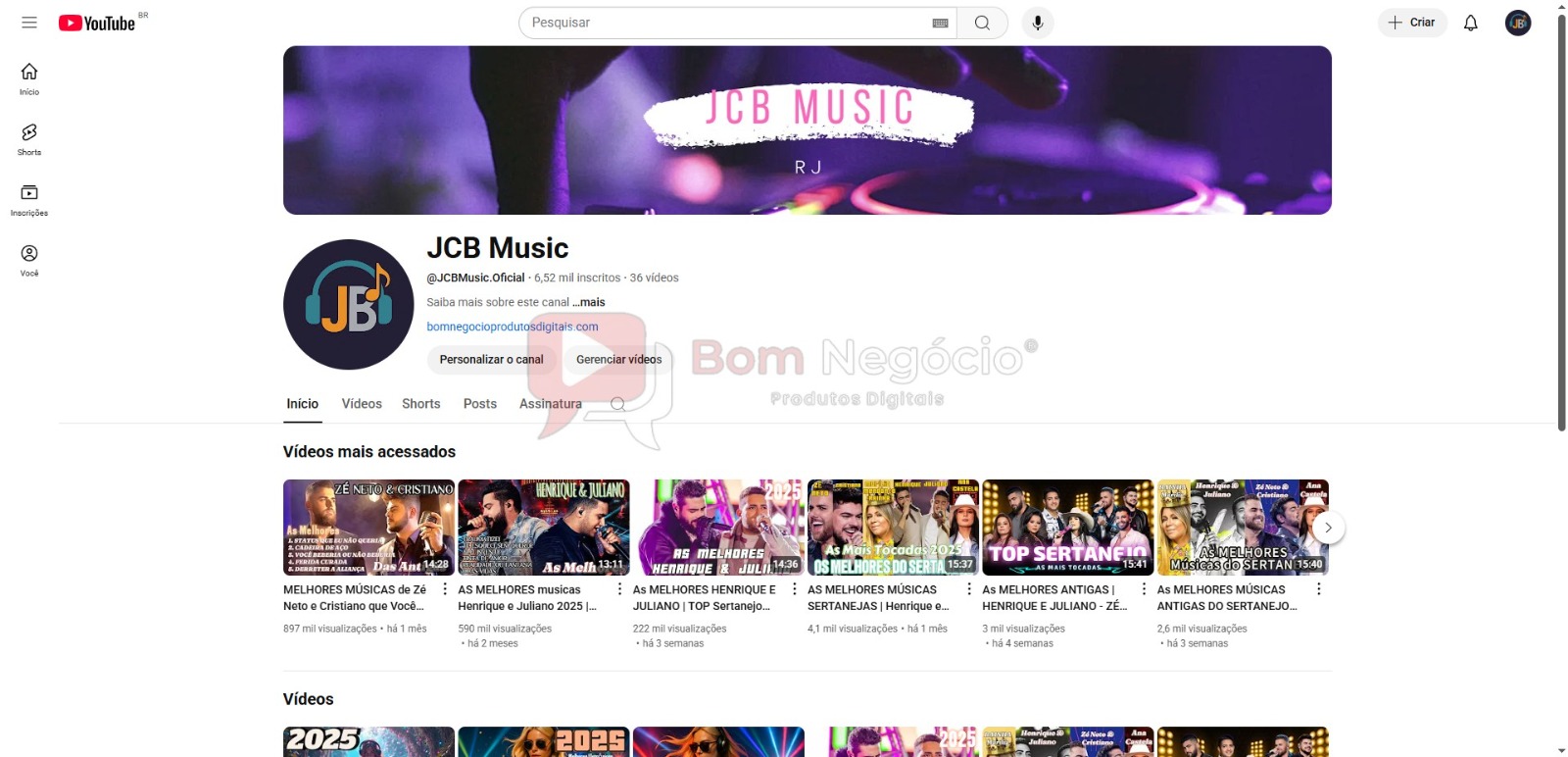Switch to the Shorts channel tab
The height and width of the screenshot is (757, 1568).
pyautogui.click(x=421, y=404)
